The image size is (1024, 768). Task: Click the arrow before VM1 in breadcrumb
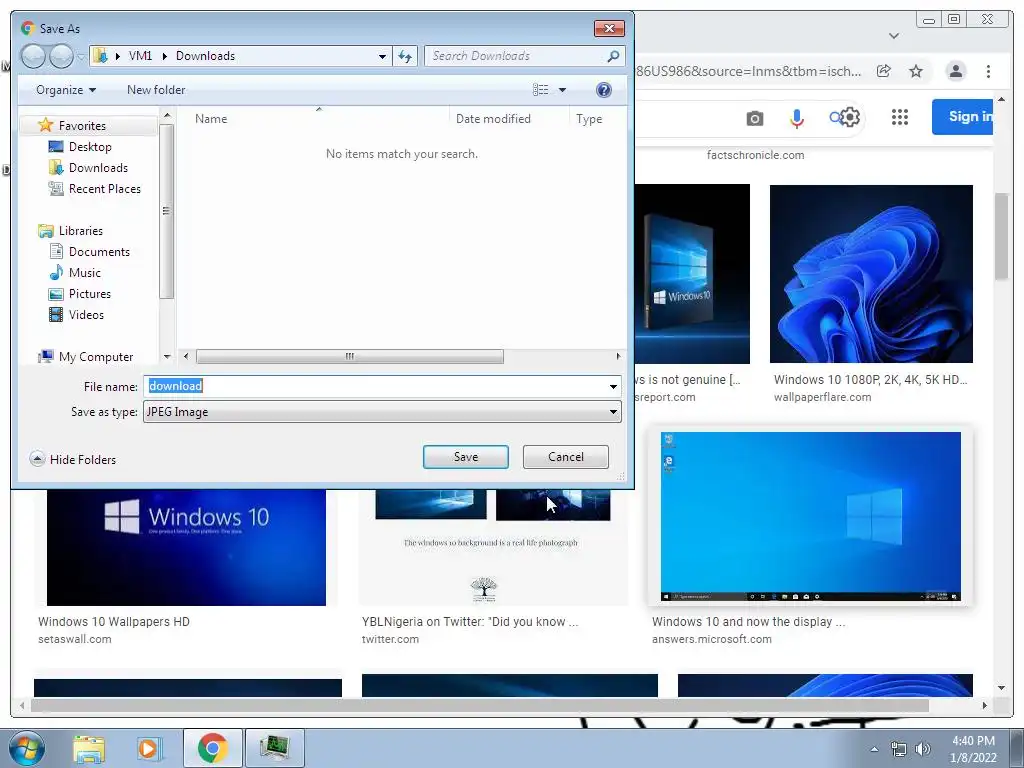(118, 56)
